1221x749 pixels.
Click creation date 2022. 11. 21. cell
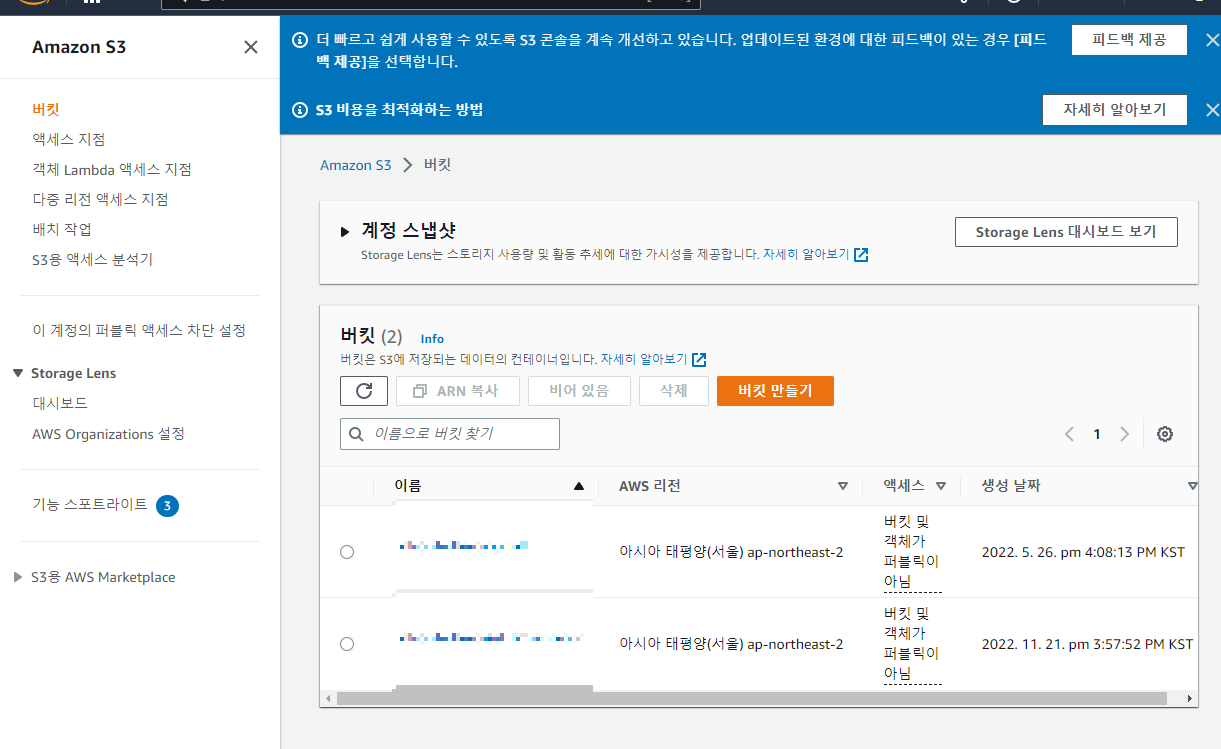point(1087,644)
